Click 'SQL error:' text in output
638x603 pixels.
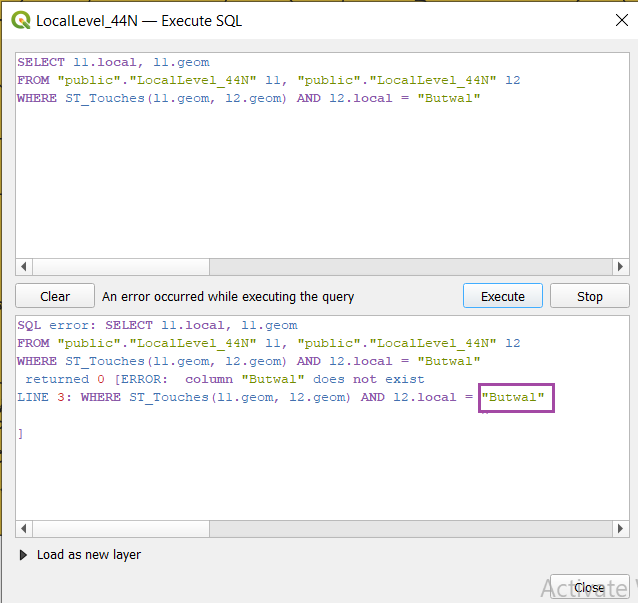coord(56,325)
